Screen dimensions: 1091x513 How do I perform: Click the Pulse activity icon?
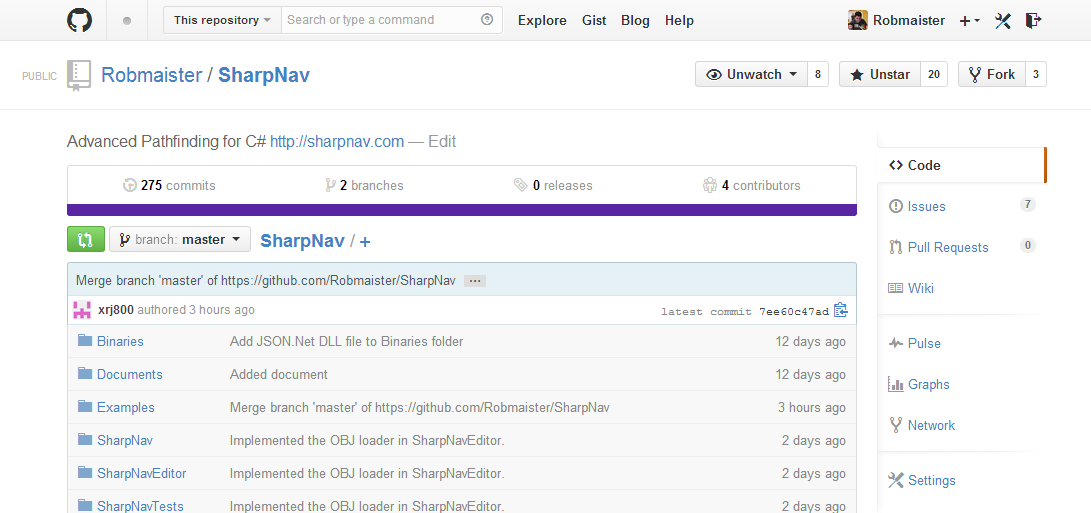(x=895, y=343)
